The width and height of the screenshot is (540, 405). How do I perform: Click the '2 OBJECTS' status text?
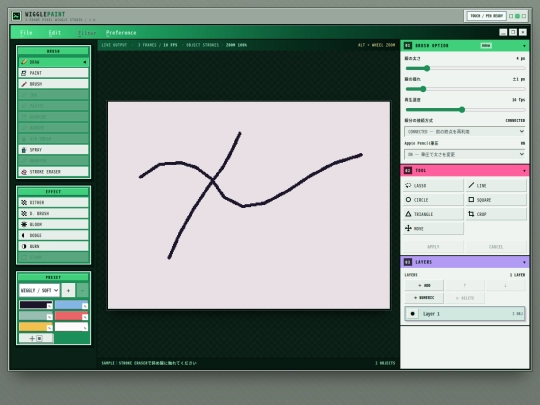(x=385, y=363)
